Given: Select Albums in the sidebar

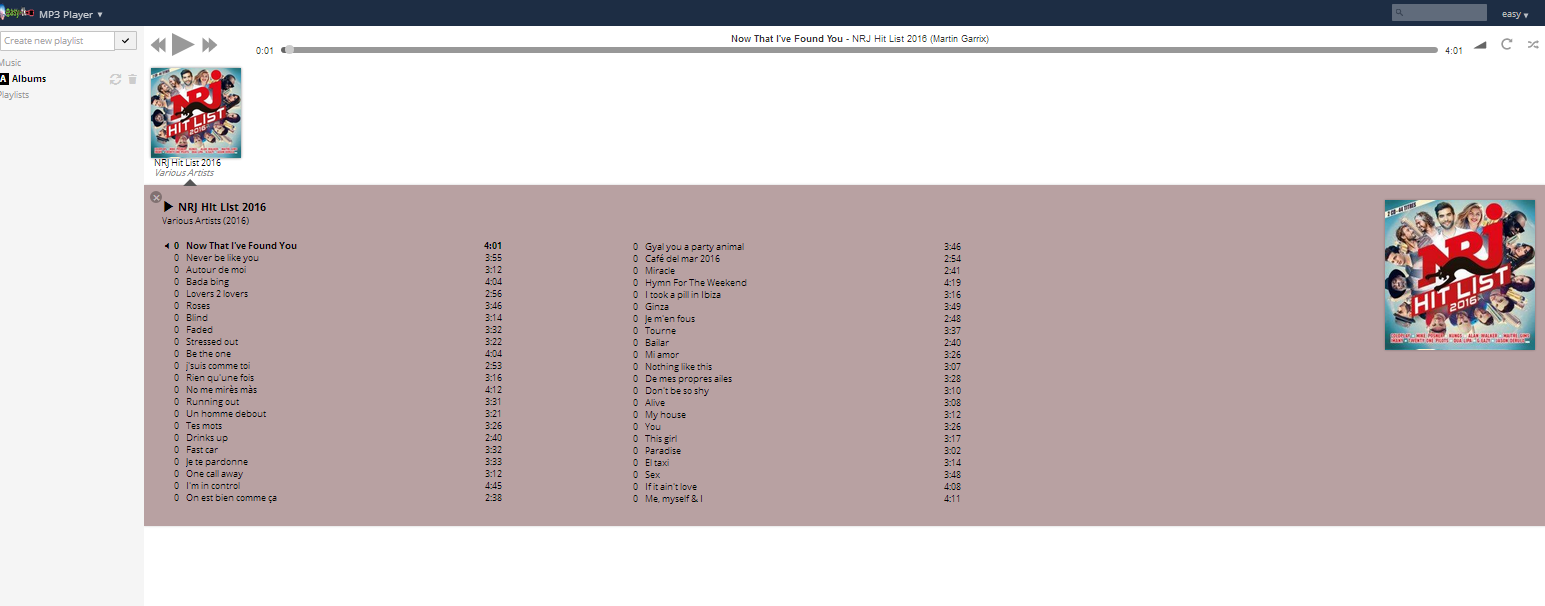Looking at the screenshot, I should coord(29,79).
